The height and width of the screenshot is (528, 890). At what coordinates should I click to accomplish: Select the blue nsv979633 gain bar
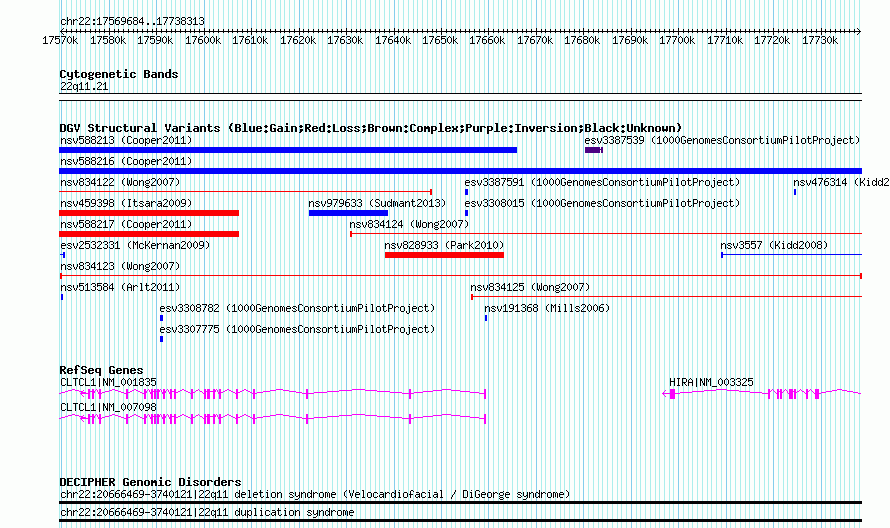[348, 213]
